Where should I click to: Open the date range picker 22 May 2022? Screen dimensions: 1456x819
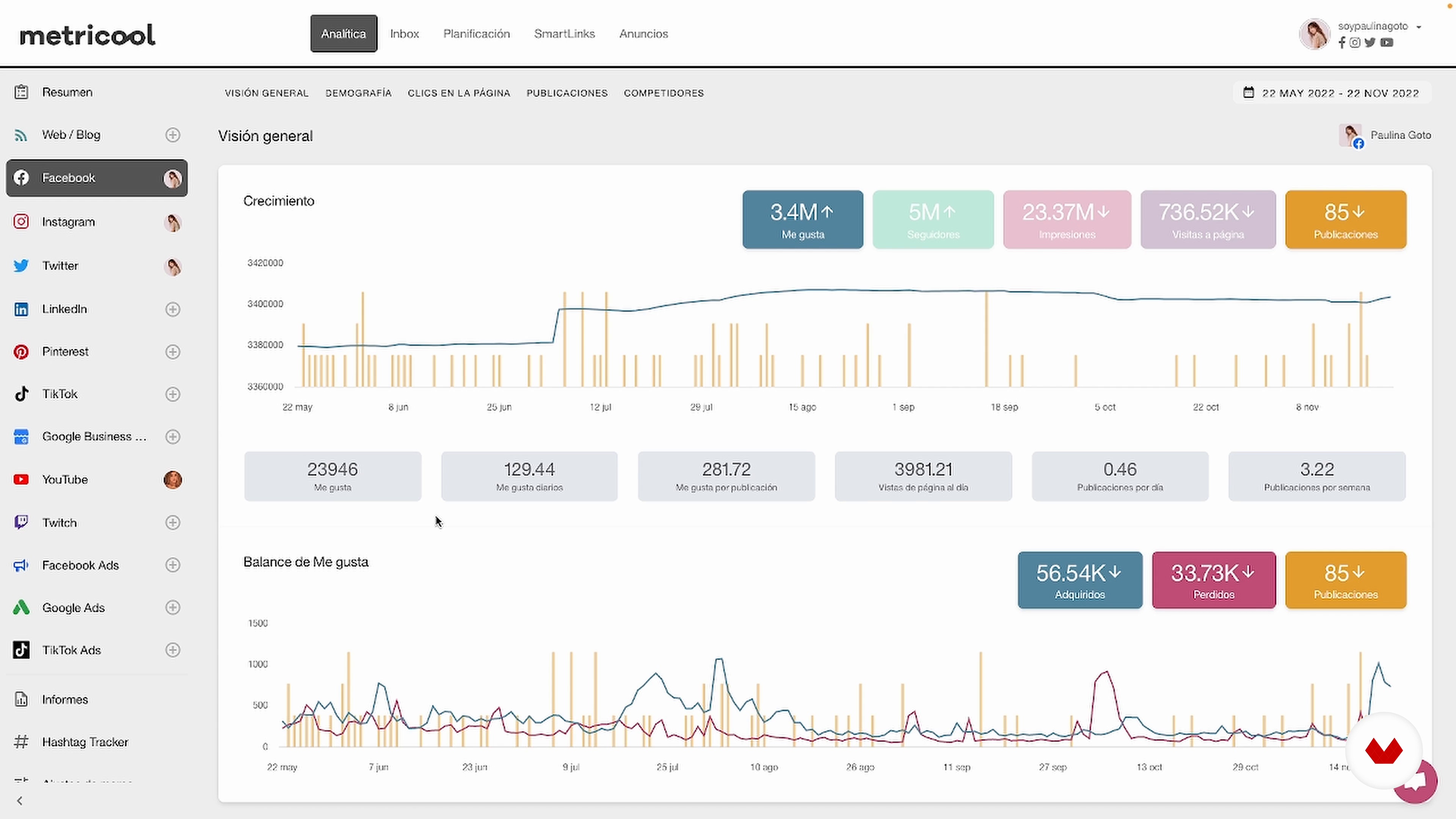(x=1333, y=93)
